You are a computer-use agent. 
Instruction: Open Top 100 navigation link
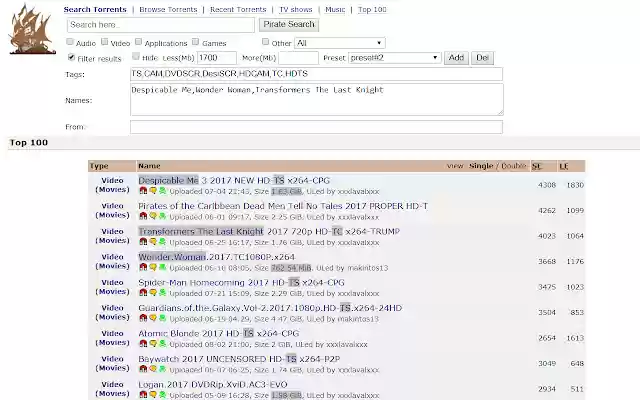point(372,9)
